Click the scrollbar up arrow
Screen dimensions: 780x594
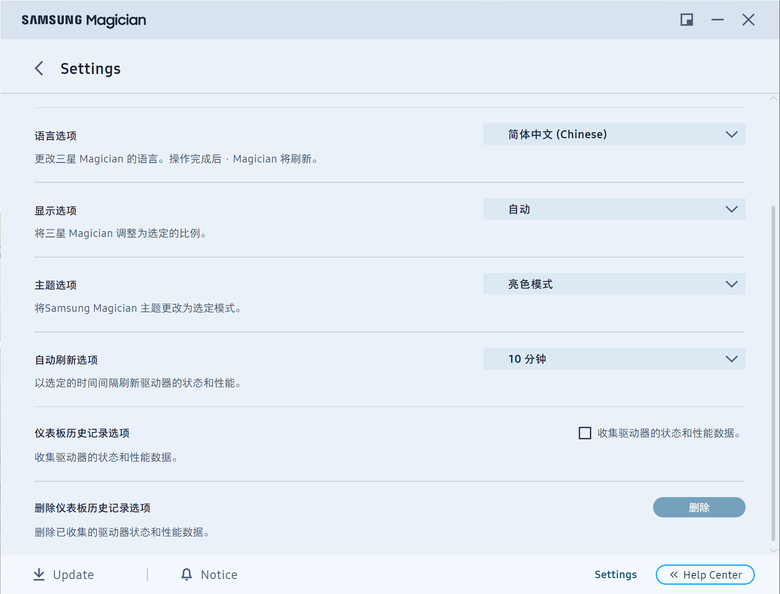coord(773,99)
